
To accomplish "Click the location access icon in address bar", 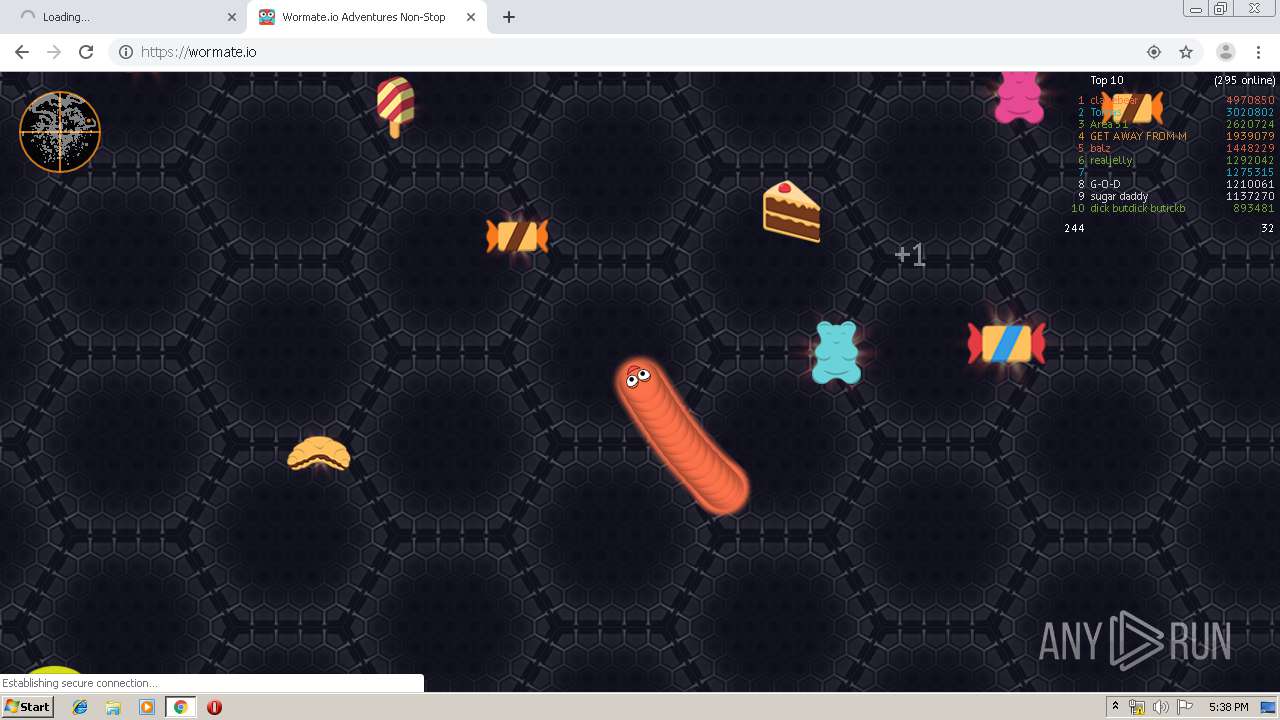I will tap(1154, 52).
